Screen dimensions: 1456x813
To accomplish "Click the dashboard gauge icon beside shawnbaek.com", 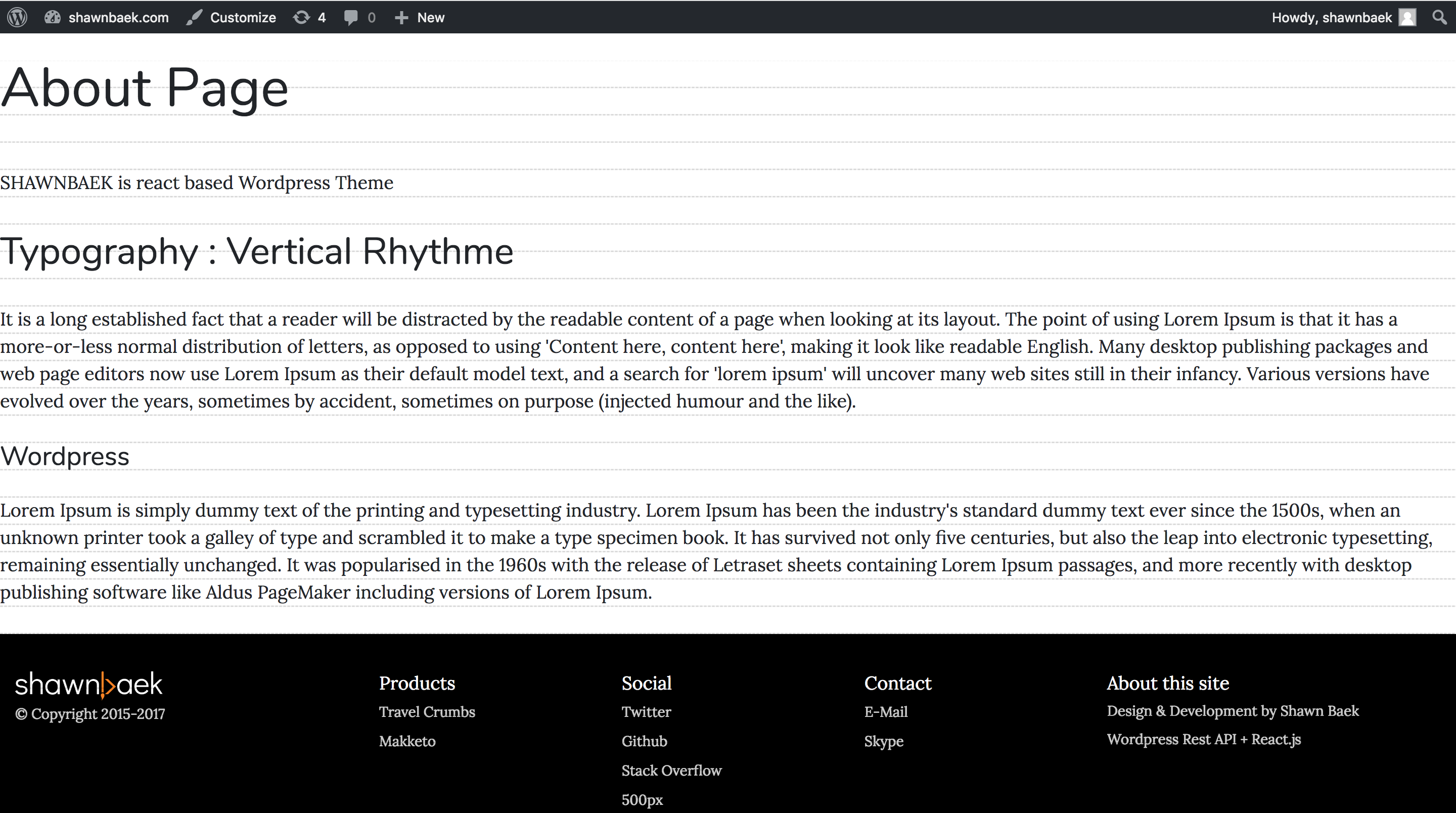I will coord(53,17).
